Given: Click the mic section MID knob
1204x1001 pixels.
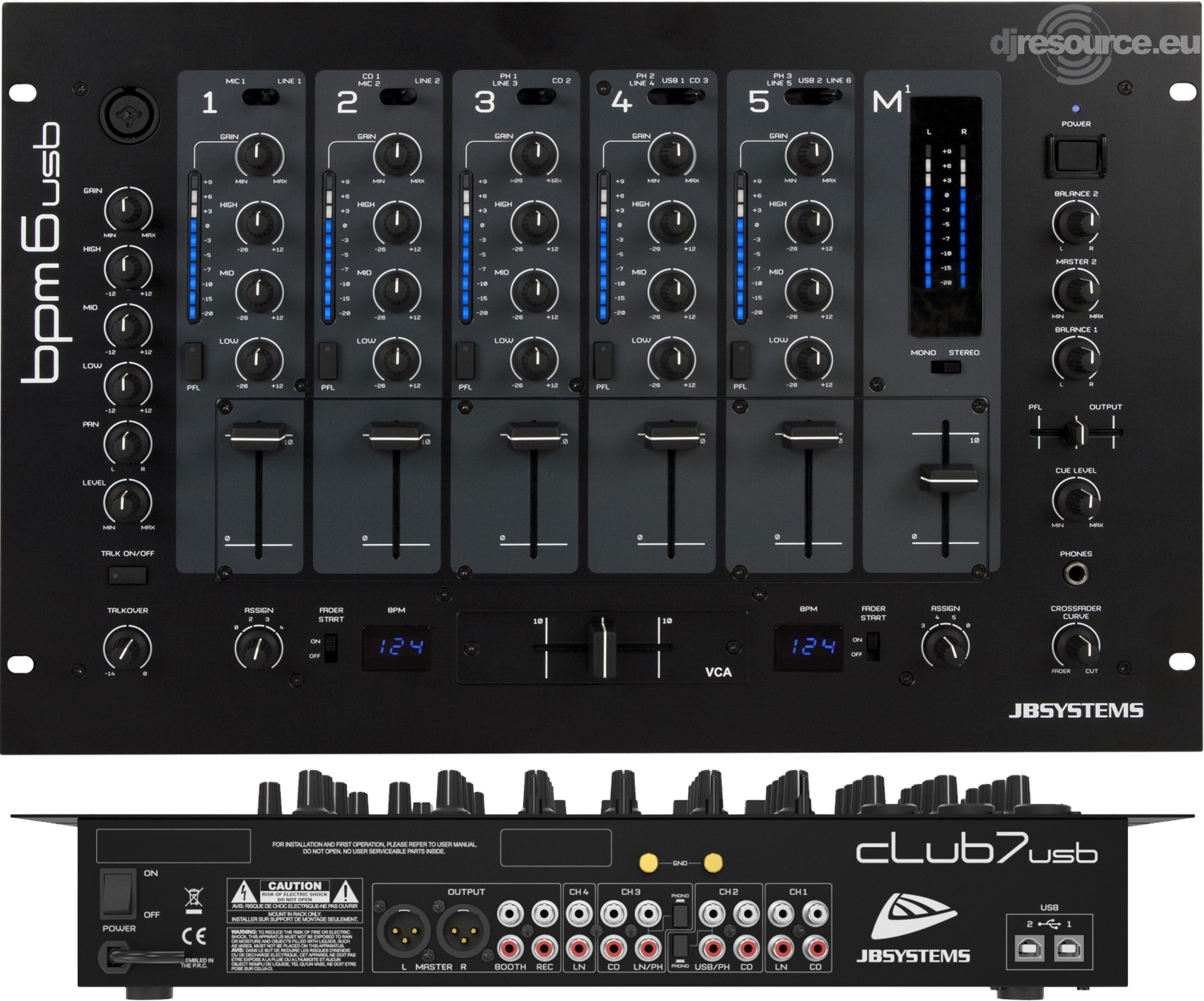Looking at the screenshot, I should tap(127, 326).
